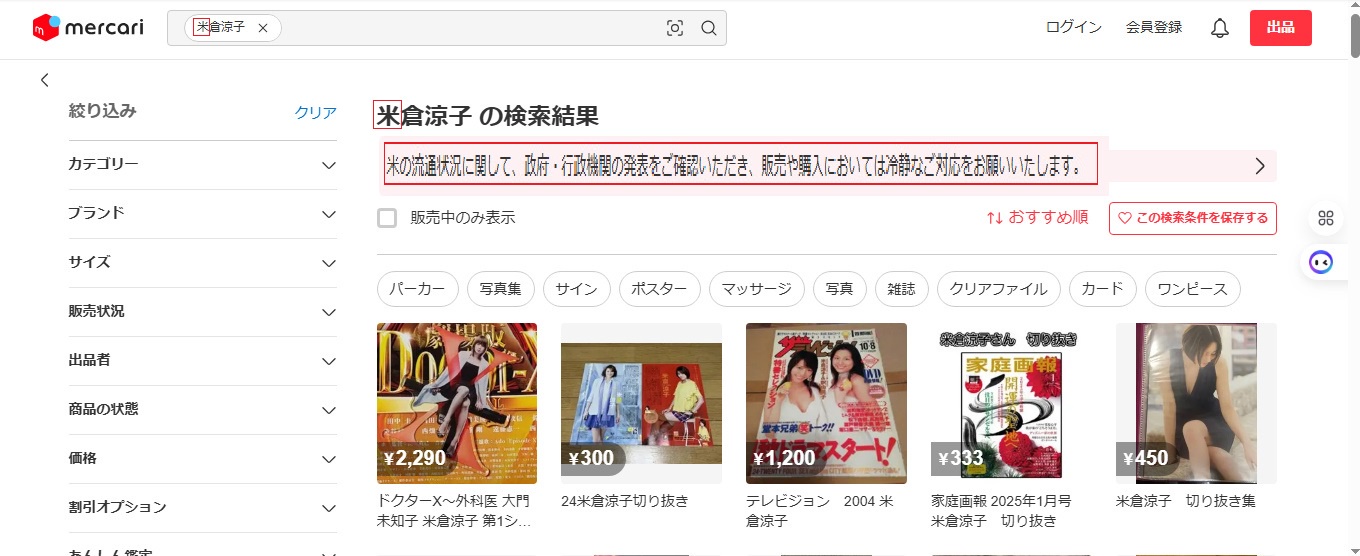This screenshot has height=556, width=1360.
Task: Expand the 割引オプション filter
Action: (x=203, y=507)
